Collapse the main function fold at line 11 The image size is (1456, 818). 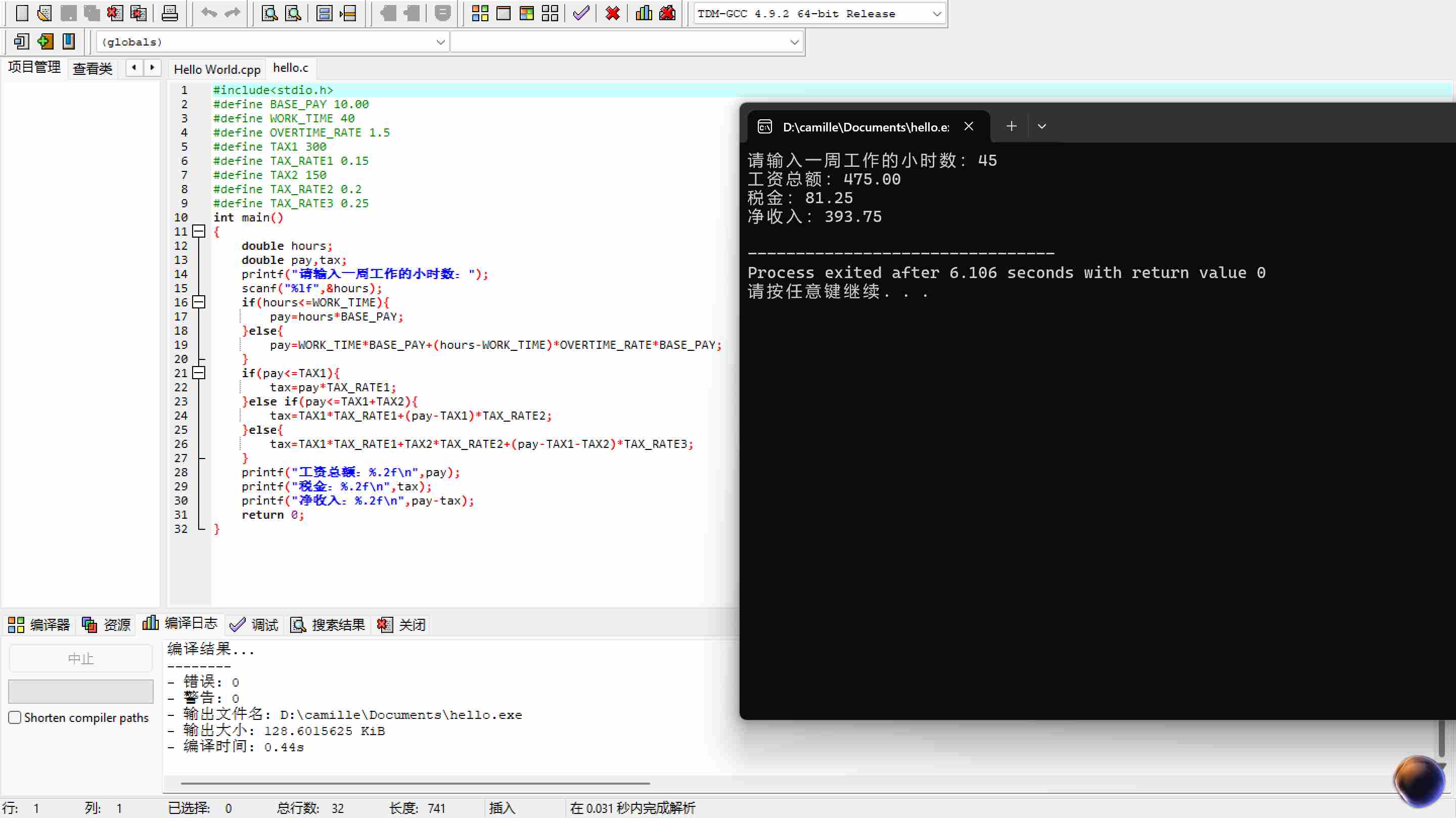[x=198, y=231]
